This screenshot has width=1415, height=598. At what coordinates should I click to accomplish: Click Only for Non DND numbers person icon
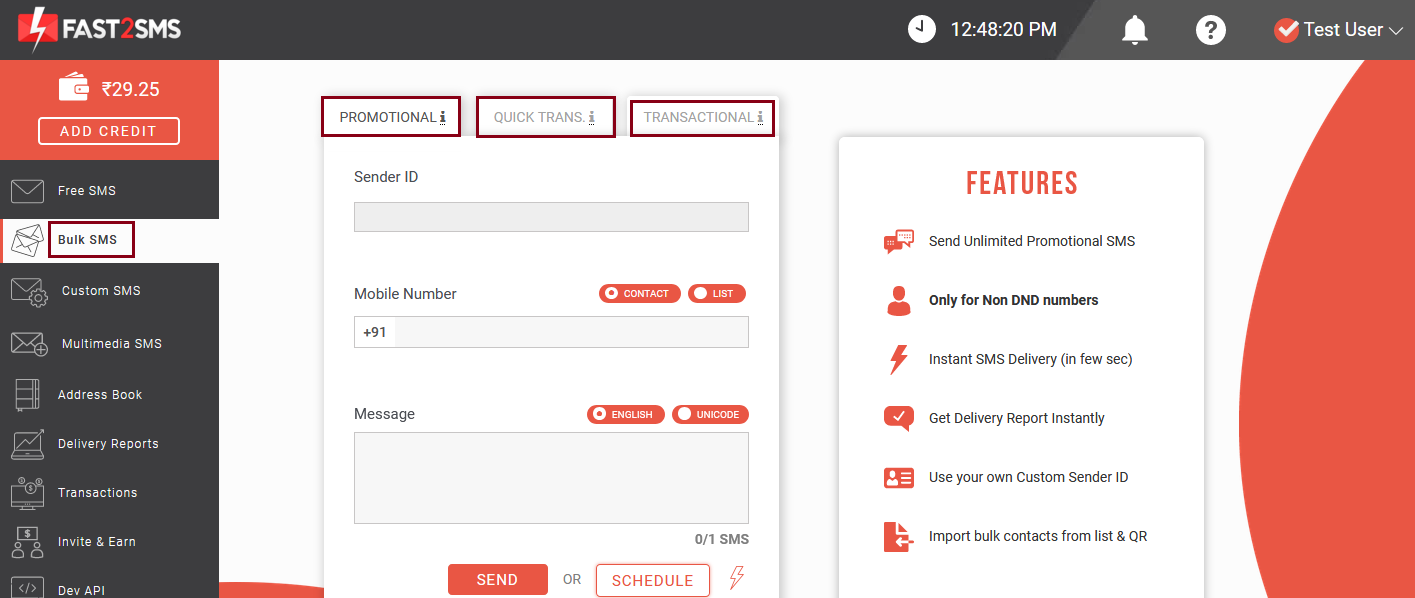[x=899, y=300]
